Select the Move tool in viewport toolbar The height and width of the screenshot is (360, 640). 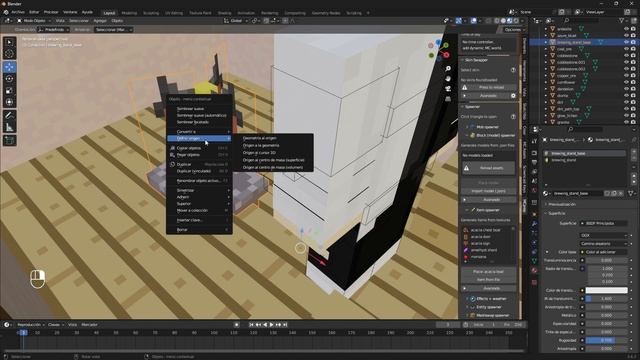9,67
